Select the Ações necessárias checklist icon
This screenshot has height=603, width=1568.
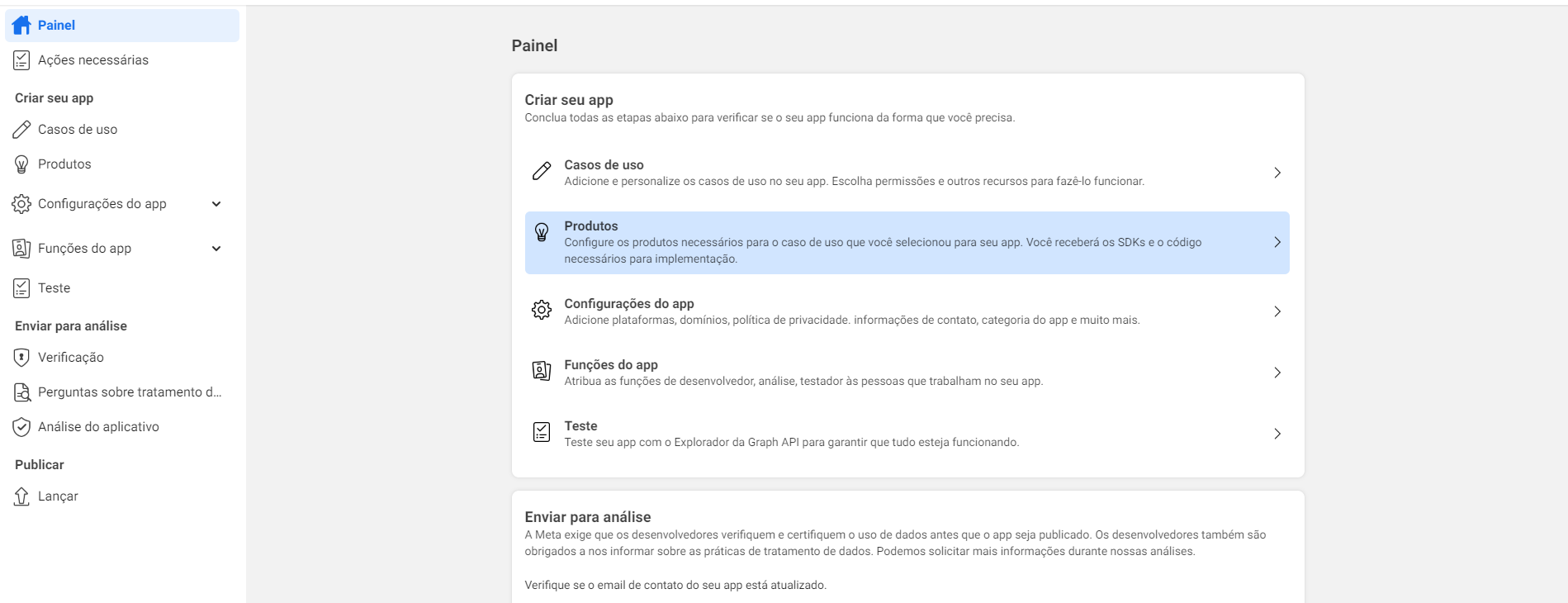(x=21, y=59)
